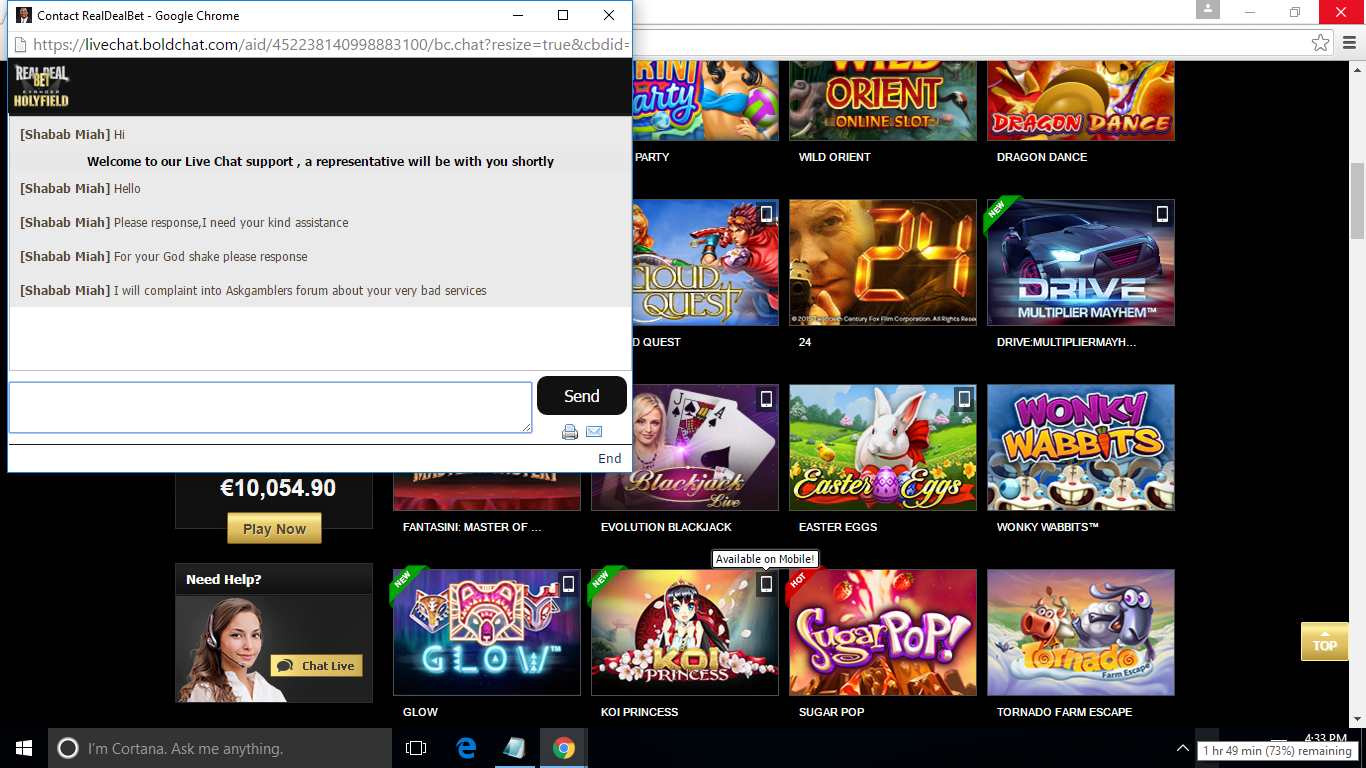1366x768 pixels.
Task: Click the chat popup address bar URL
Action: tap(331, 44)
